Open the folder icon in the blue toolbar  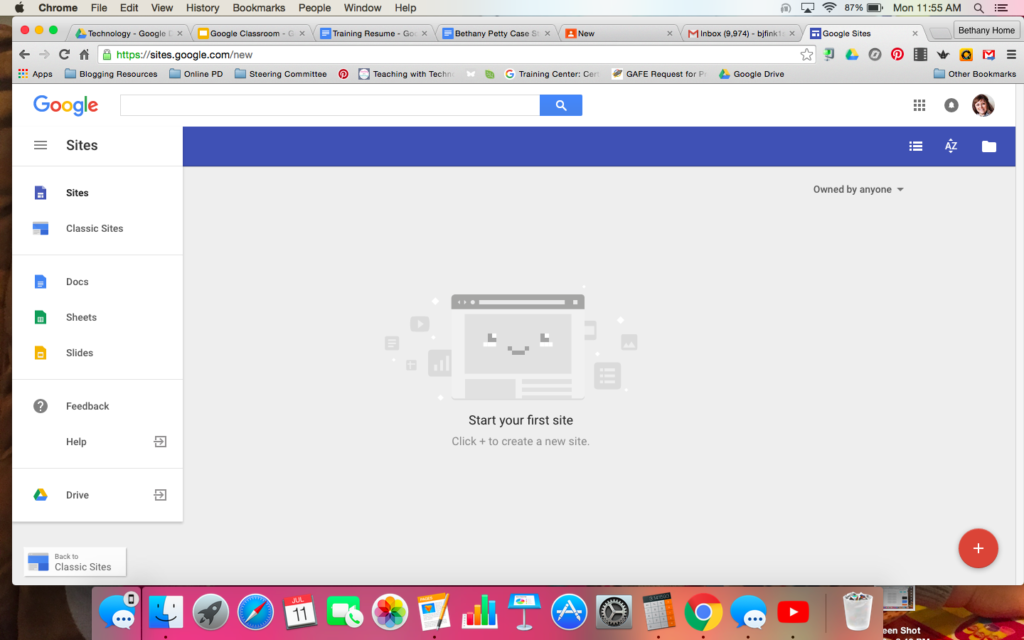[989, 146]
